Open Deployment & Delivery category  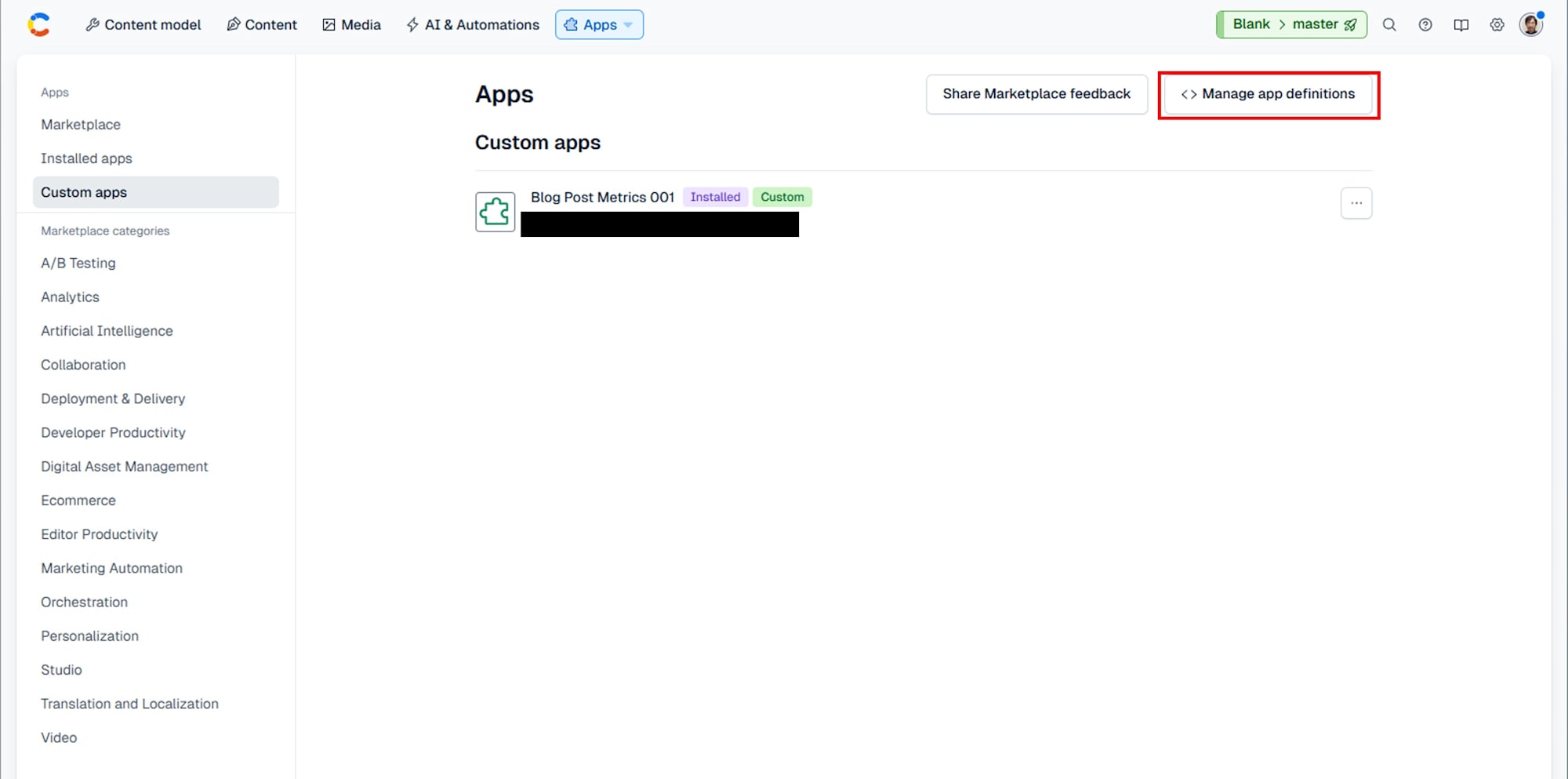pyautogui.click(x=113, y=398)
